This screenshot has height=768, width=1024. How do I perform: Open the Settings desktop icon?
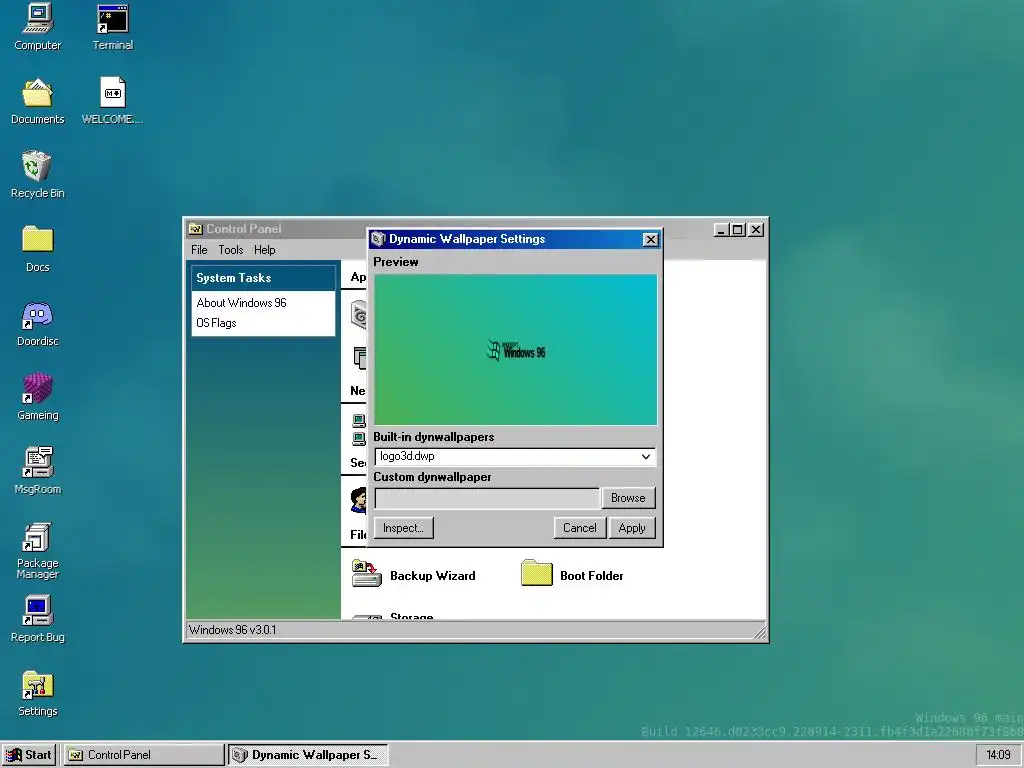[38, 693]
